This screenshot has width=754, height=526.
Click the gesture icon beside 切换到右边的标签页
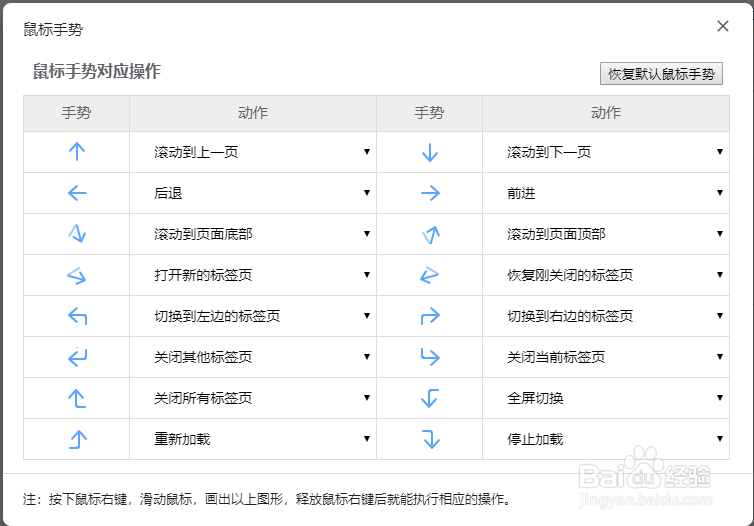(429, 316)
